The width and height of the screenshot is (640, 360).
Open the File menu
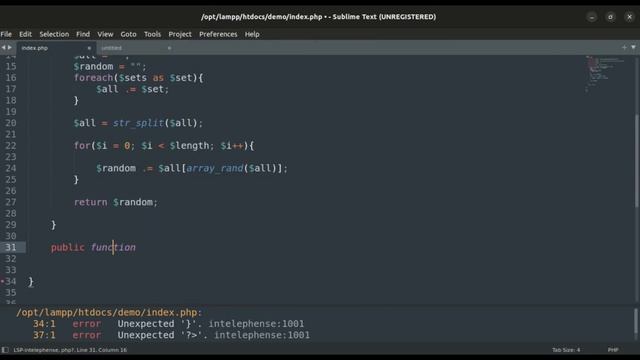click(x=6, y=34)
